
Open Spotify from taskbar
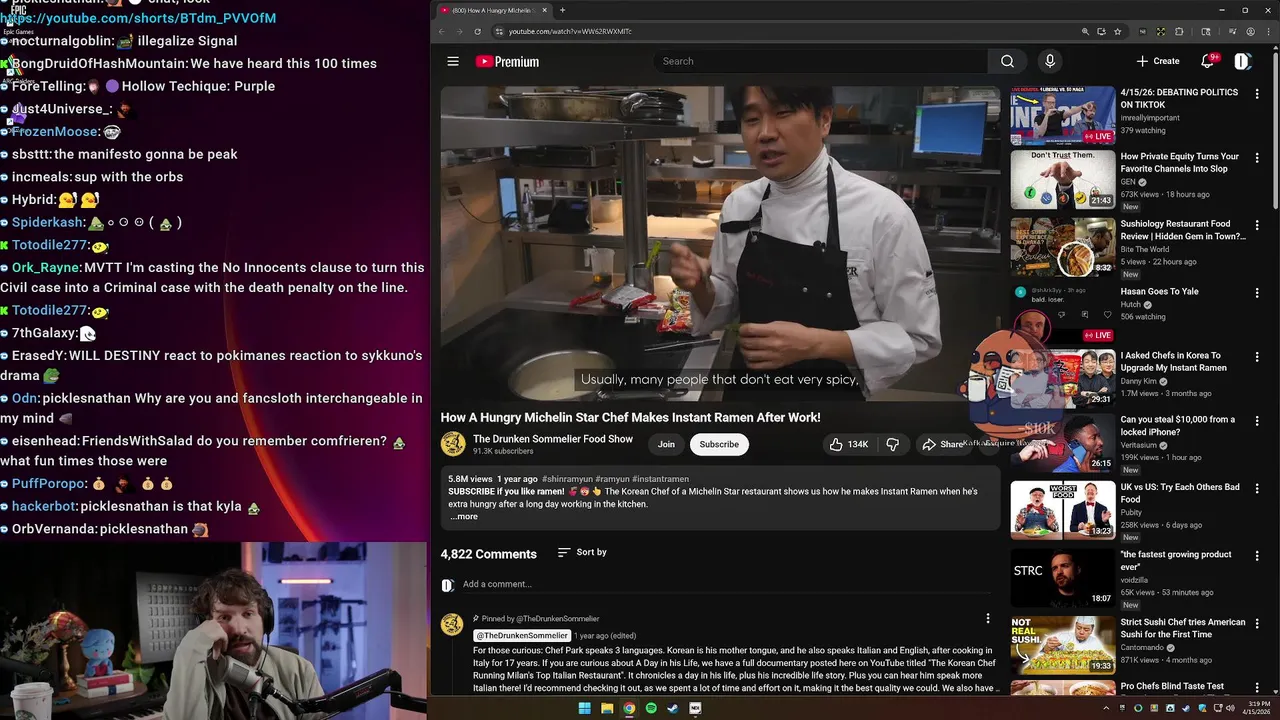coord(651,708)
